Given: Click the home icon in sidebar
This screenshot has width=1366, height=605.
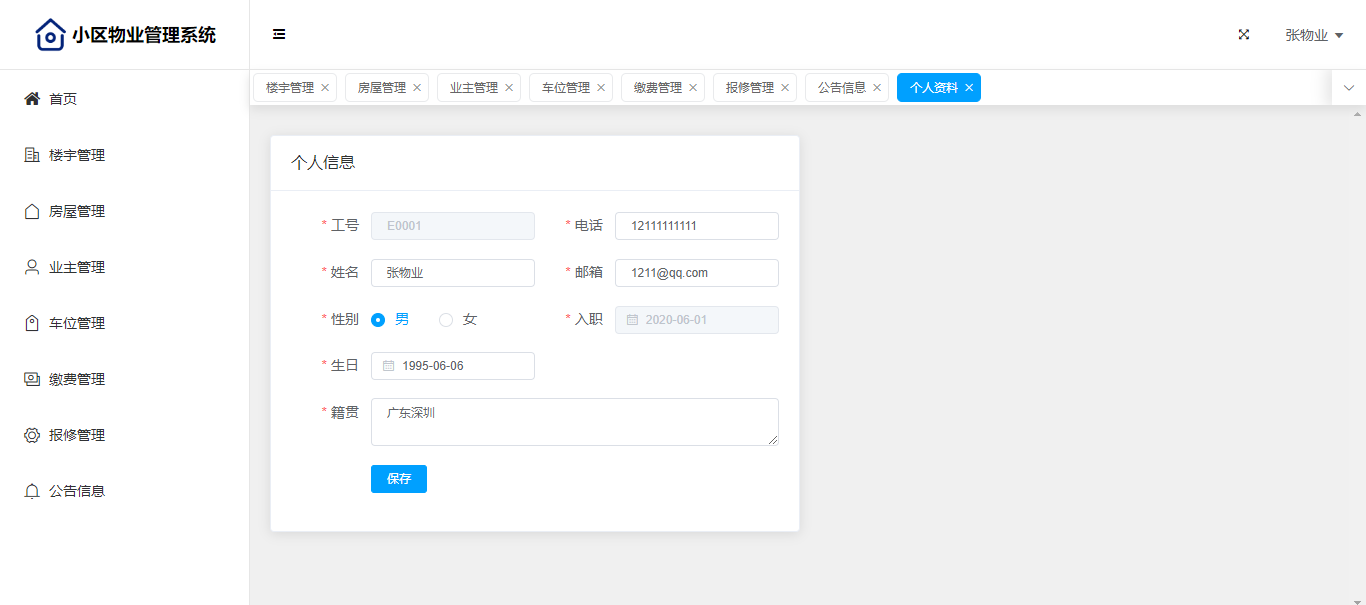Looking at the screenshot, I should (x=32, y=99).
